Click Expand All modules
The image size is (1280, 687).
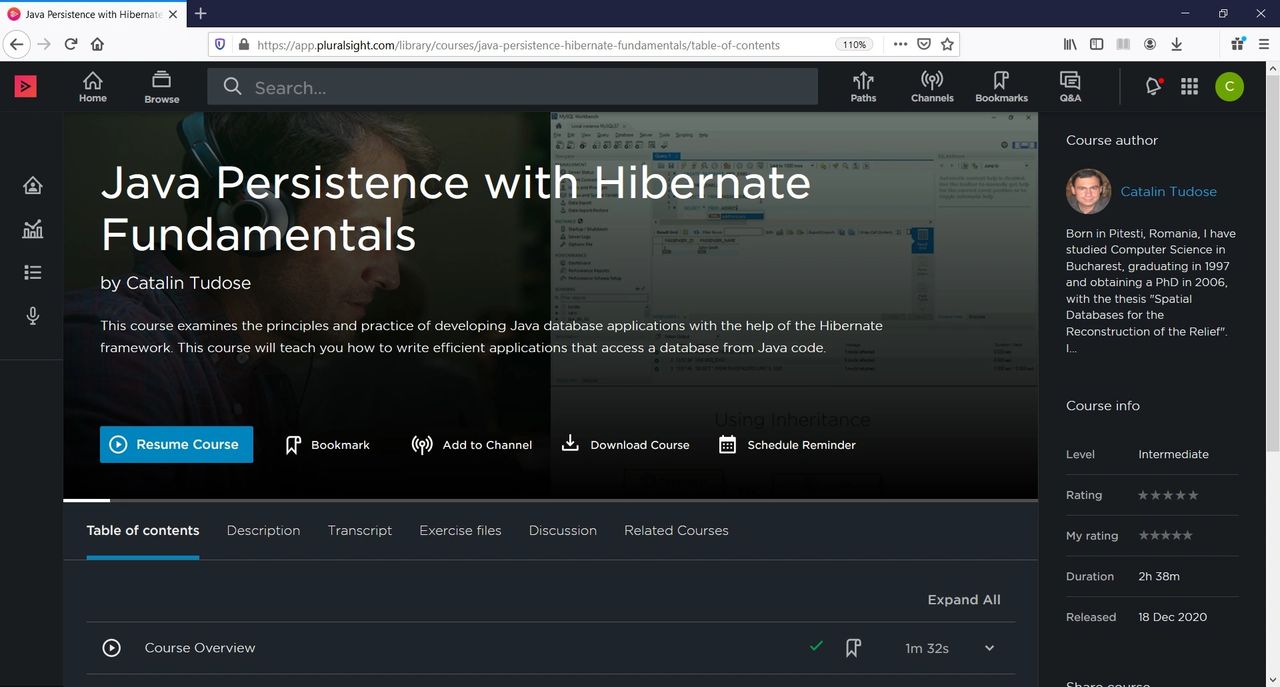pos(963,600)
